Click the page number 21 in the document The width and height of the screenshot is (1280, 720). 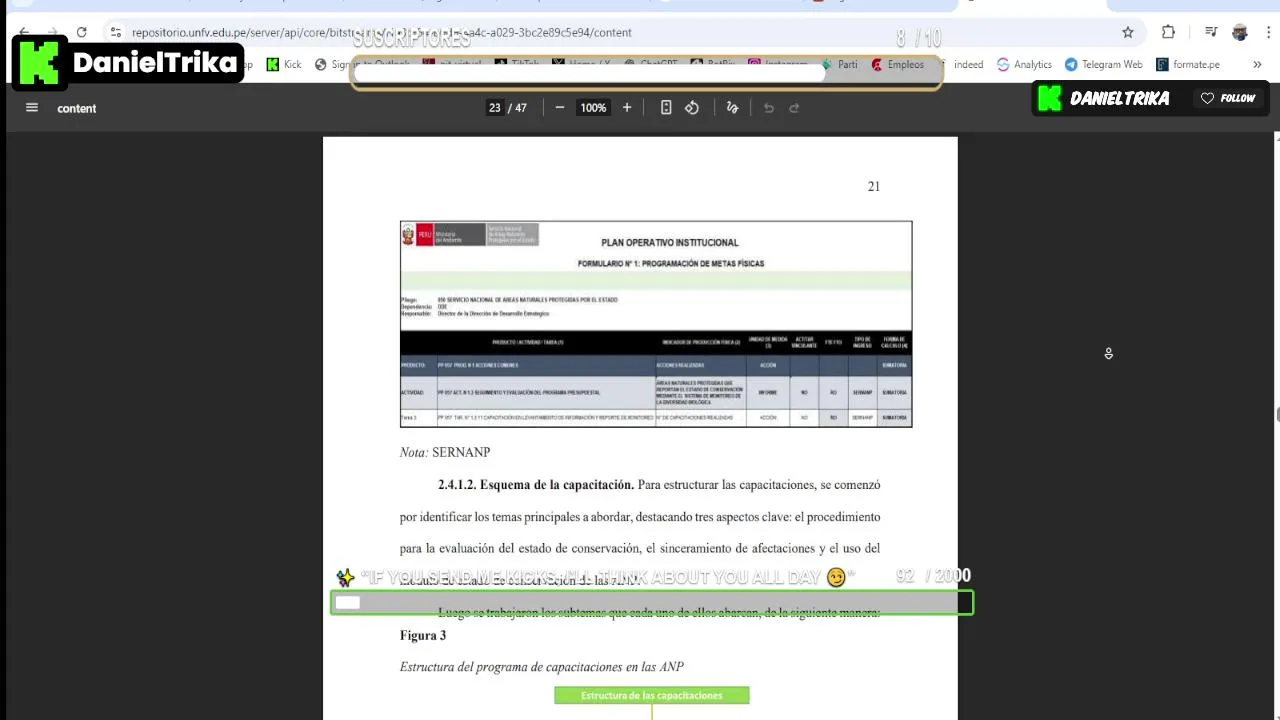coord(873,186)
